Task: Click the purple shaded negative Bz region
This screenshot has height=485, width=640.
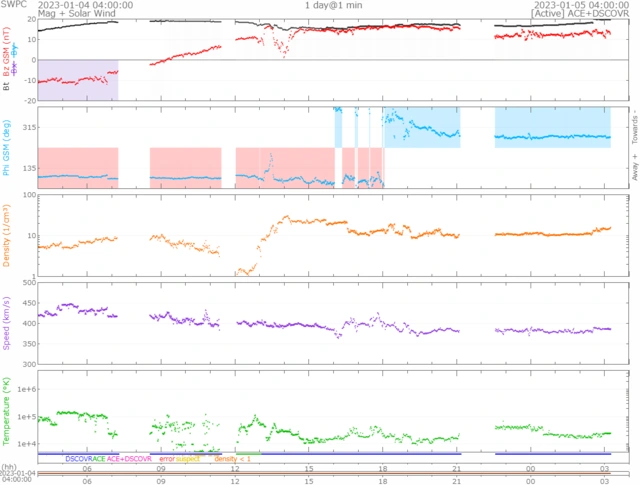Action: tap(78, 80)
